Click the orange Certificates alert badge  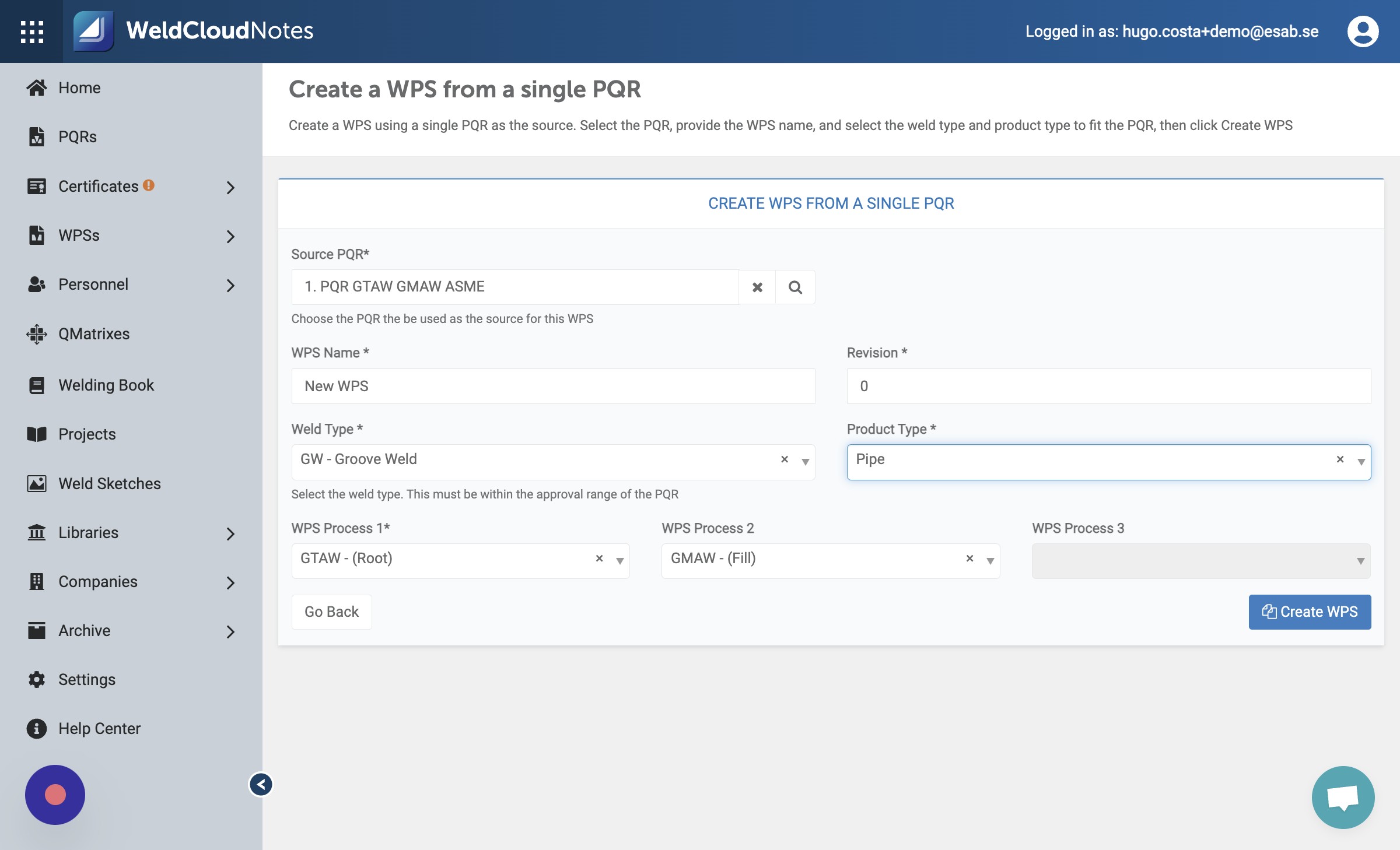[149, 185]
